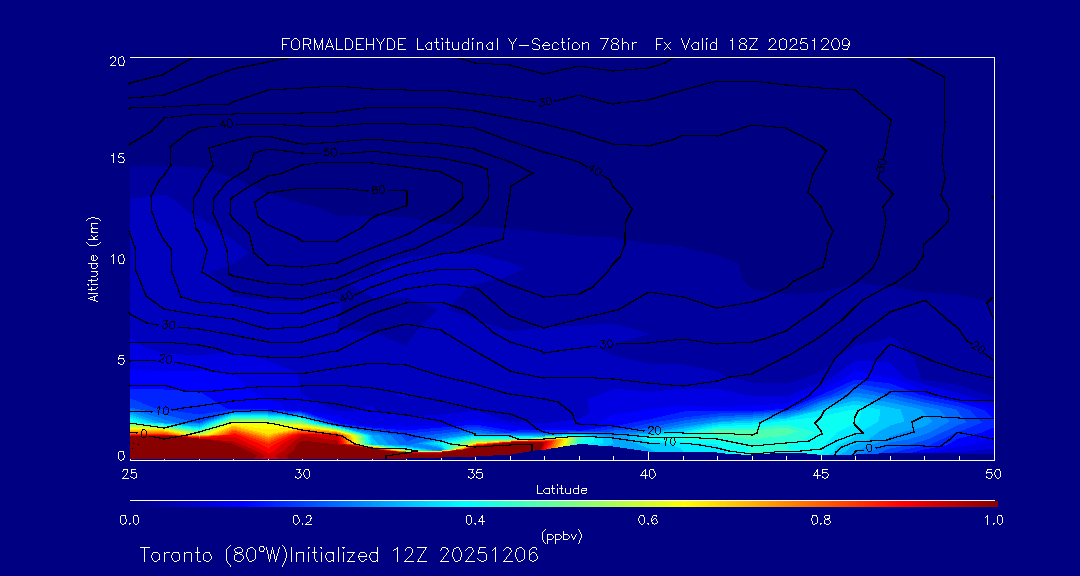1080x576 pixels.
Task: Click the altitude axis tick label 5
Action: (121, 360)
